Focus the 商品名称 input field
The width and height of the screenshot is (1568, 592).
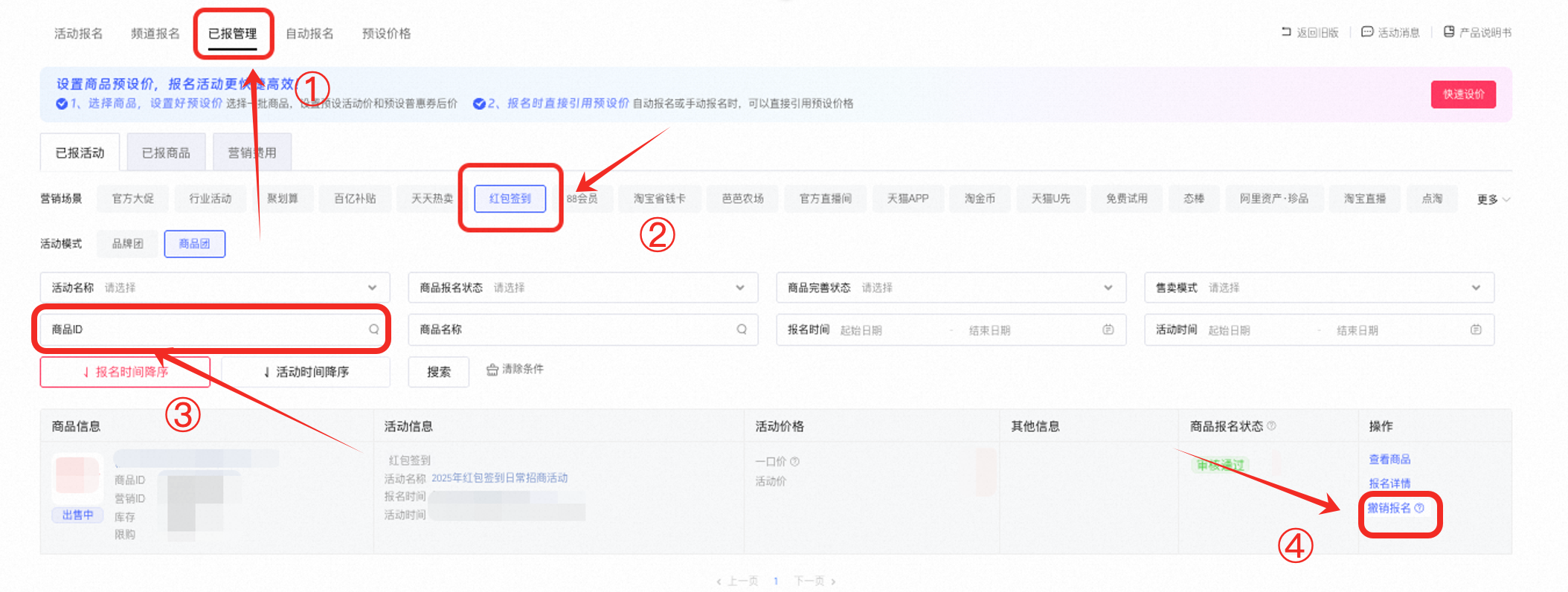click(583, 329)
